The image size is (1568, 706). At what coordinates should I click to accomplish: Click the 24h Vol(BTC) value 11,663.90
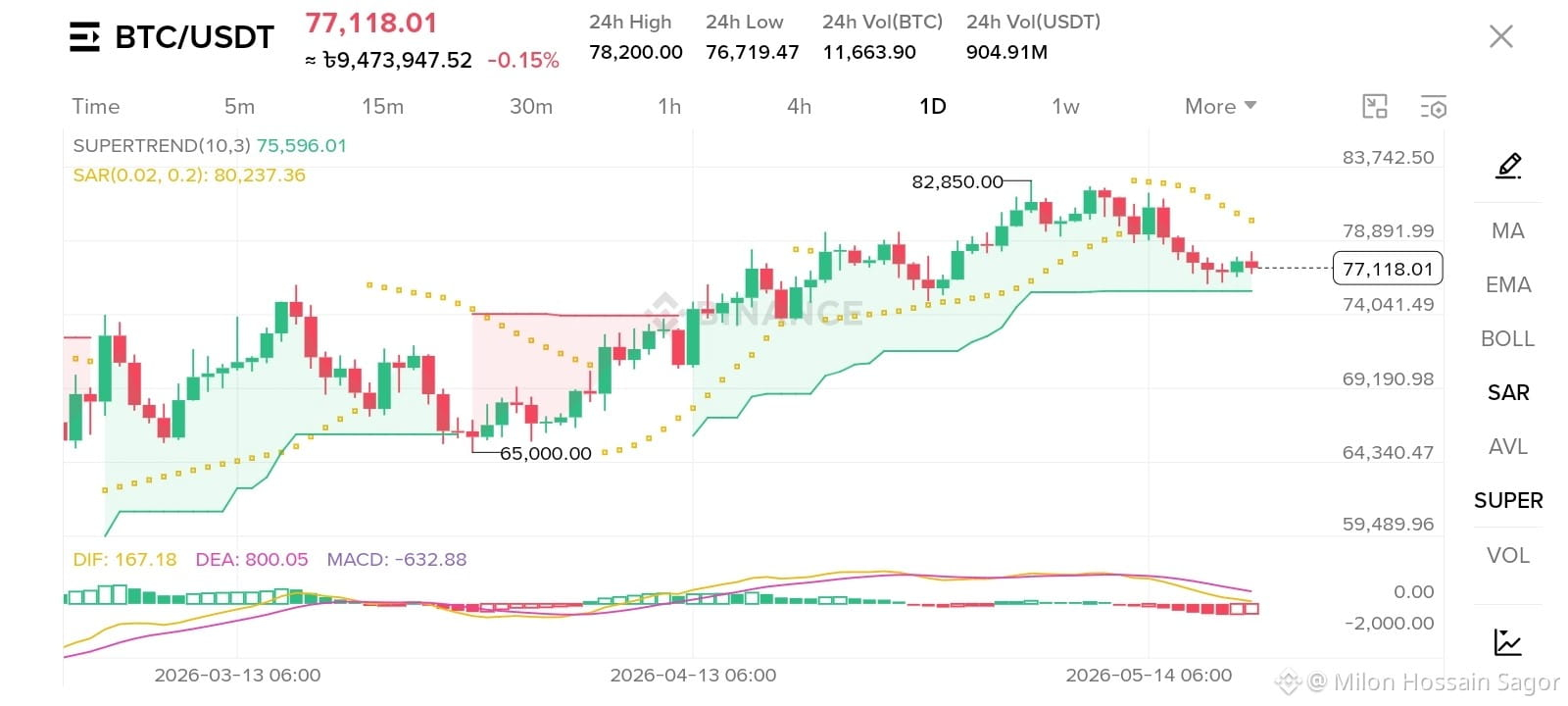869,52
